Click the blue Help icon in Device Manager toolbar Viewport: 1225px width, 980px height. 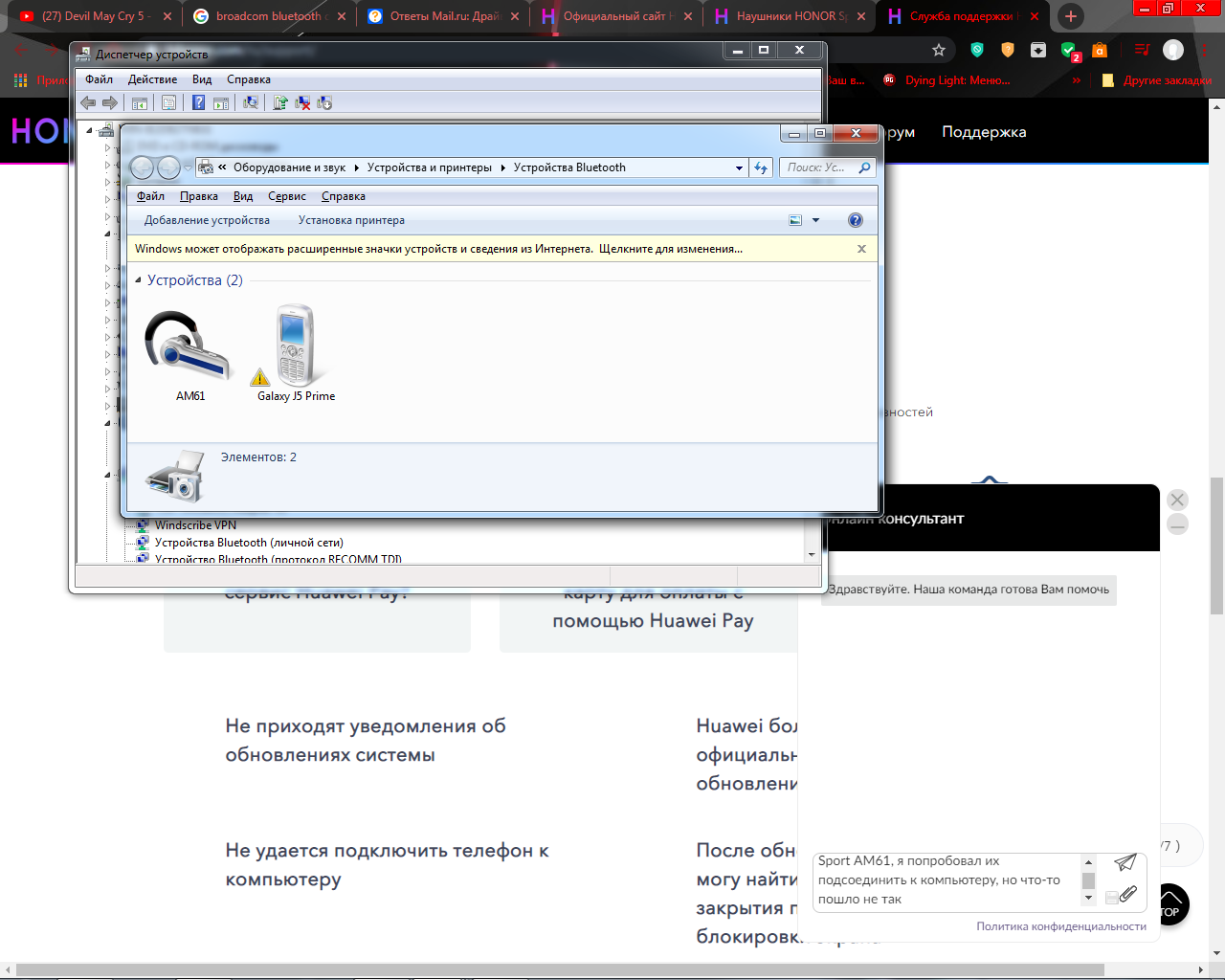198,102
